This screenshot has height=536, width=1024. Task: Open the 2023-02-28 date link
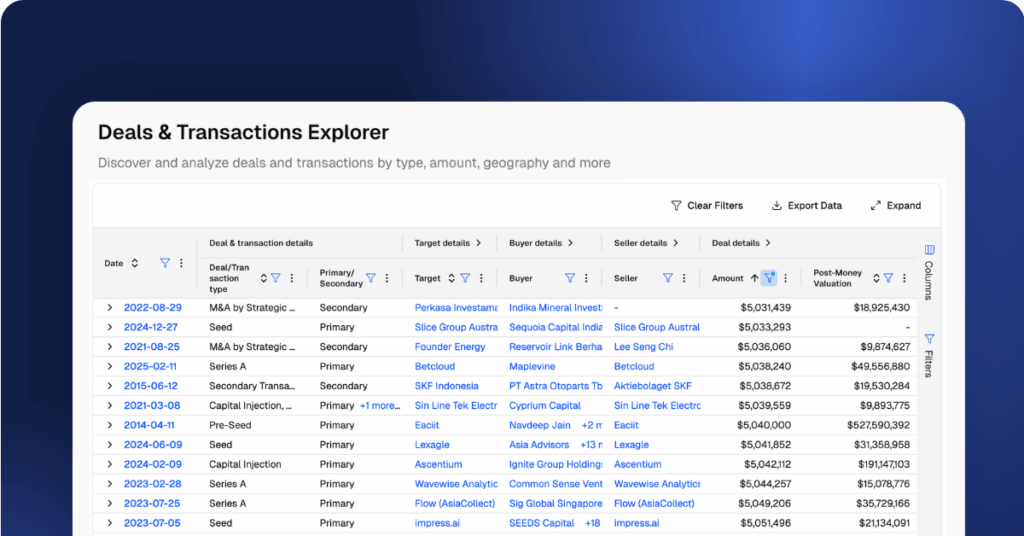[152, 484]
